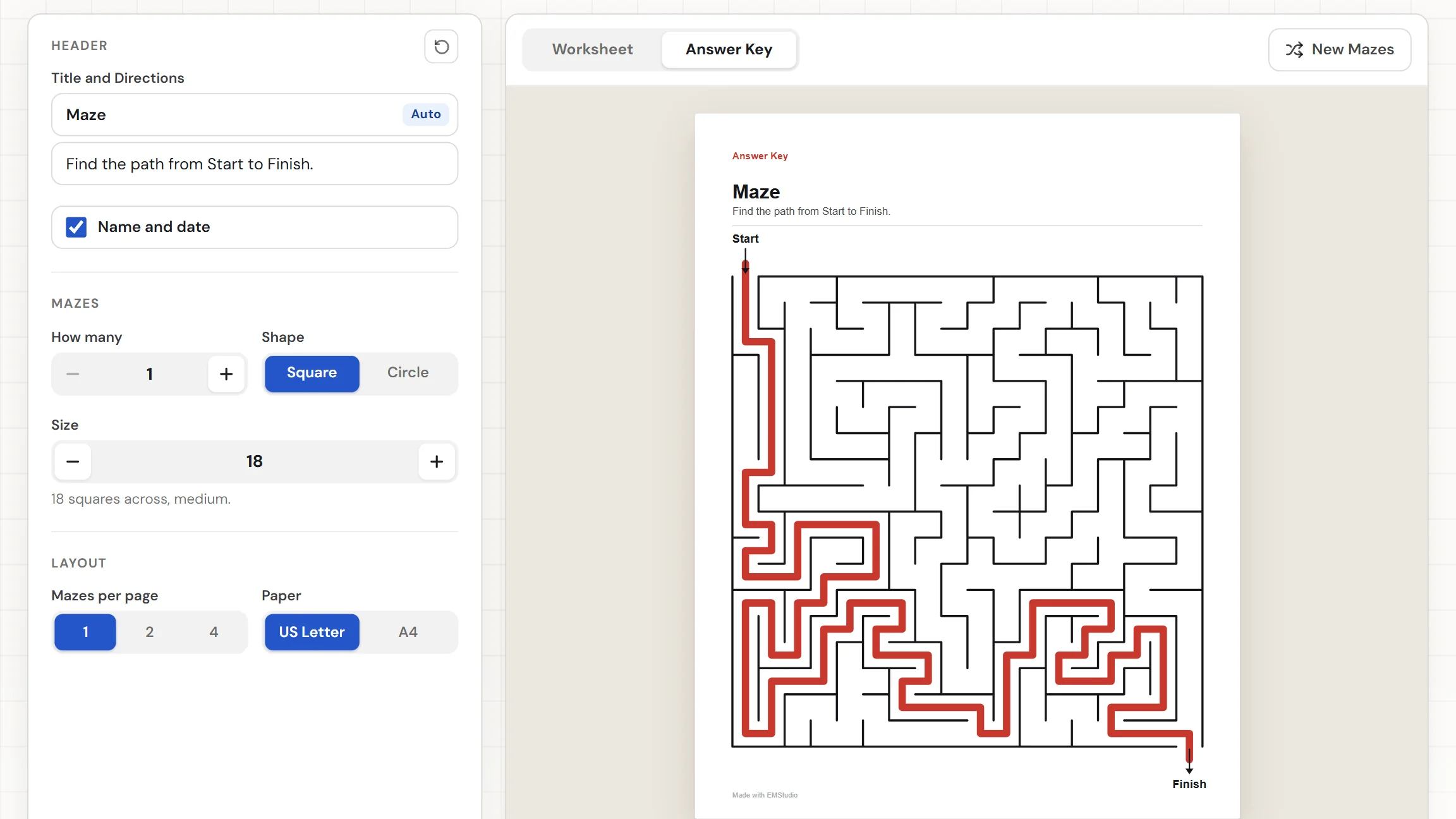The image size is (1456, 819).
Task: Set mazes per page to 4
Action: 214,632
